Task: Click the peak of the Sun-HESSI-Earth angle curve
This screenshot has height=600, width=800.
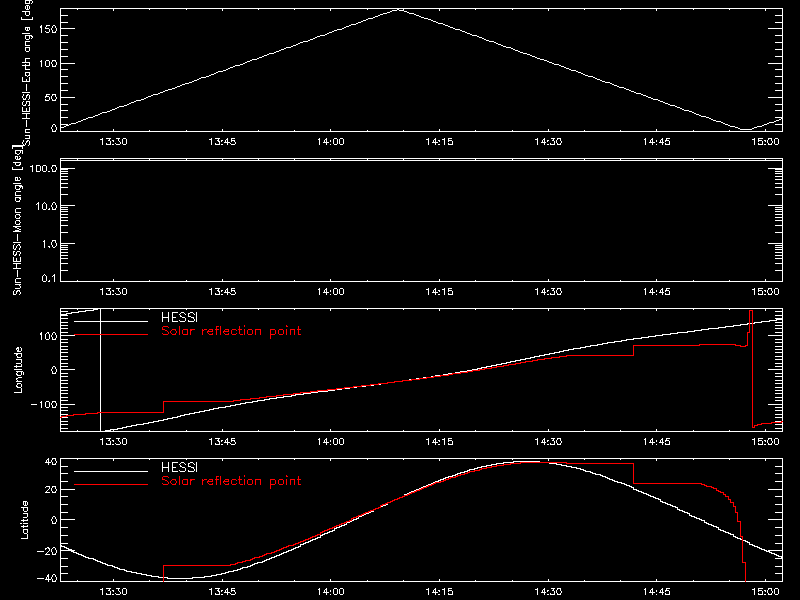Action: (x=399, y=9)
